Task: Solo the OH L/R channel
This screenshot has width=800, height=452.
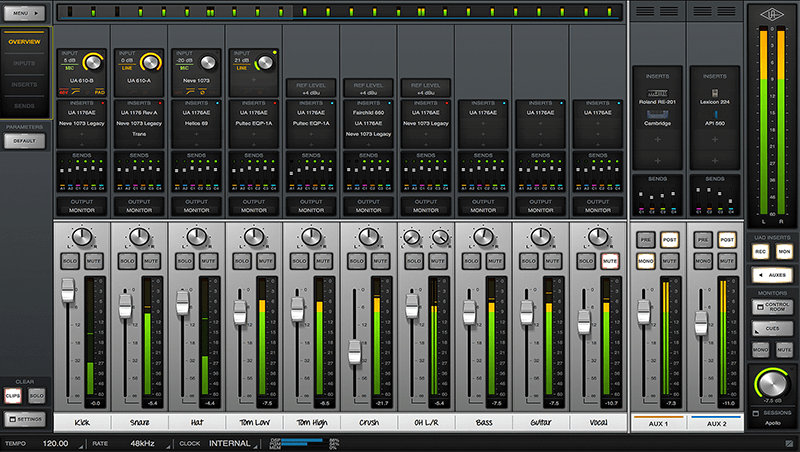Action: [414, 261]
